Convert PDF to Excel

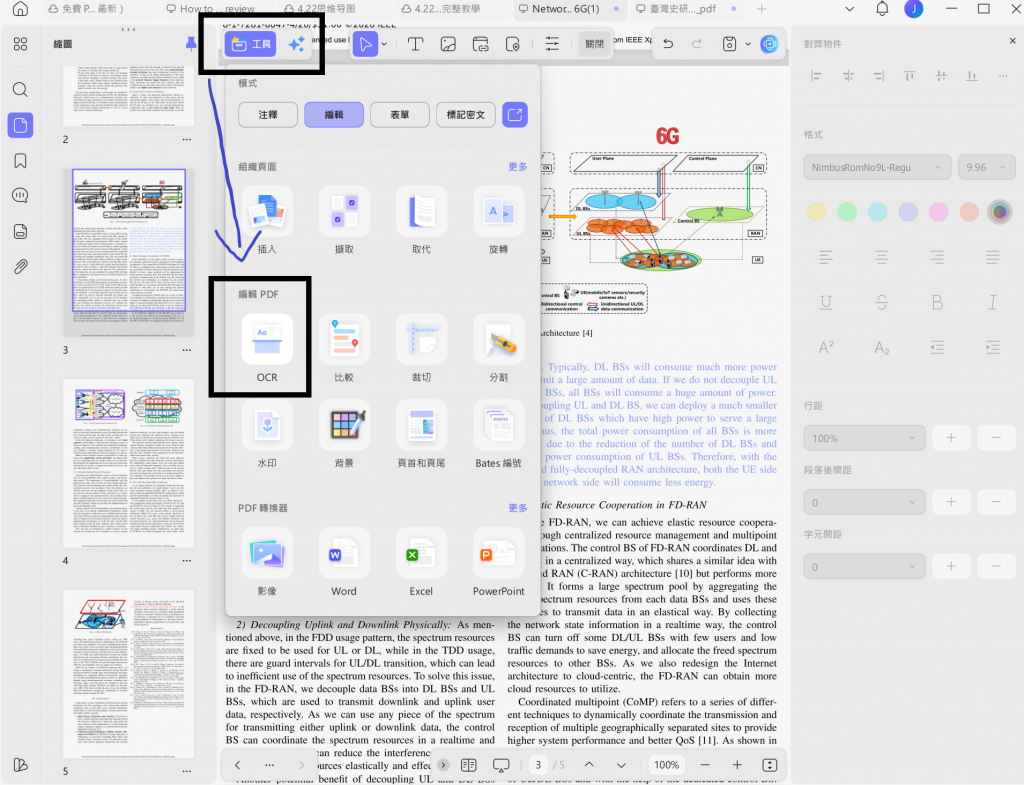click(421, 553)
